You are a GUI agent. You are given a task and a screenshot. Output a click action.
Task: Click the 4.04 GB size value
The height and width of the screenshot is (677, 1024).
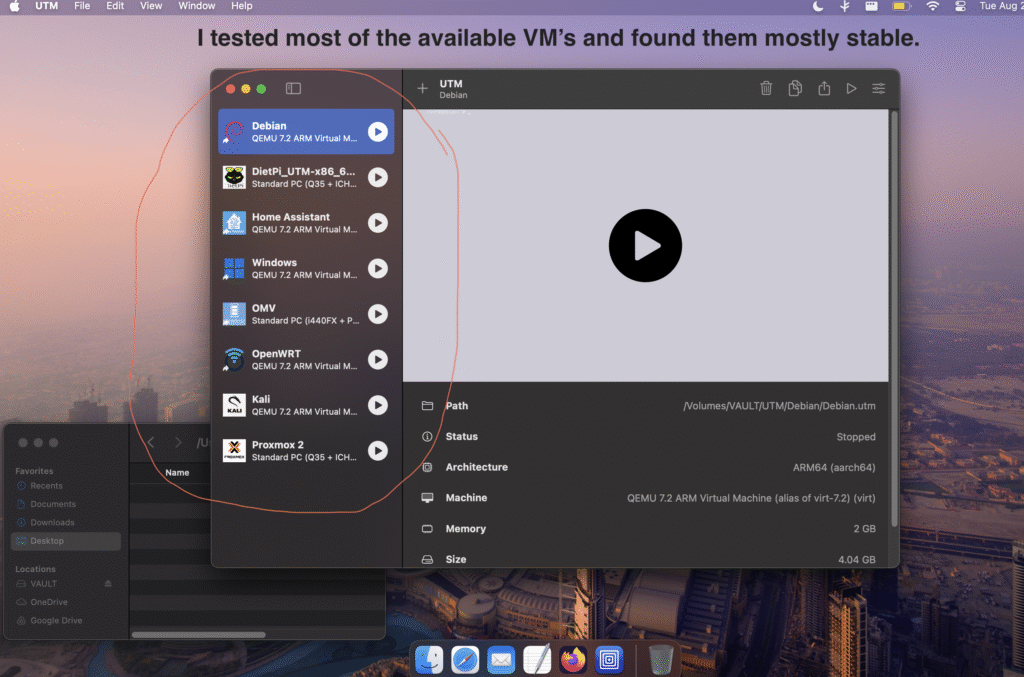pos(857,559)
